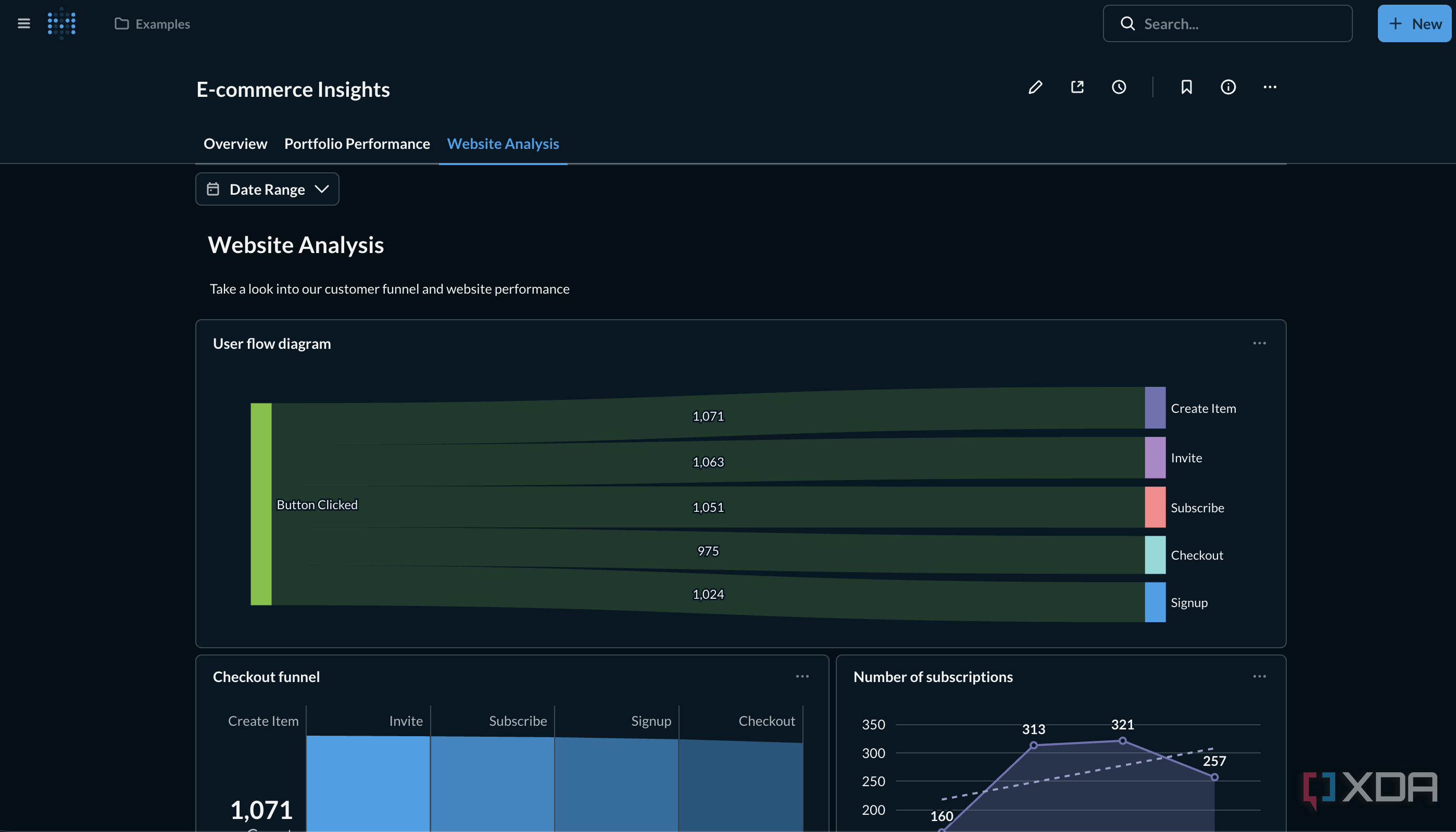Edit the dashboard with pencil icon
Image resolution: width=1456 pixels, height=832 pixels.
coord(1035,87)
